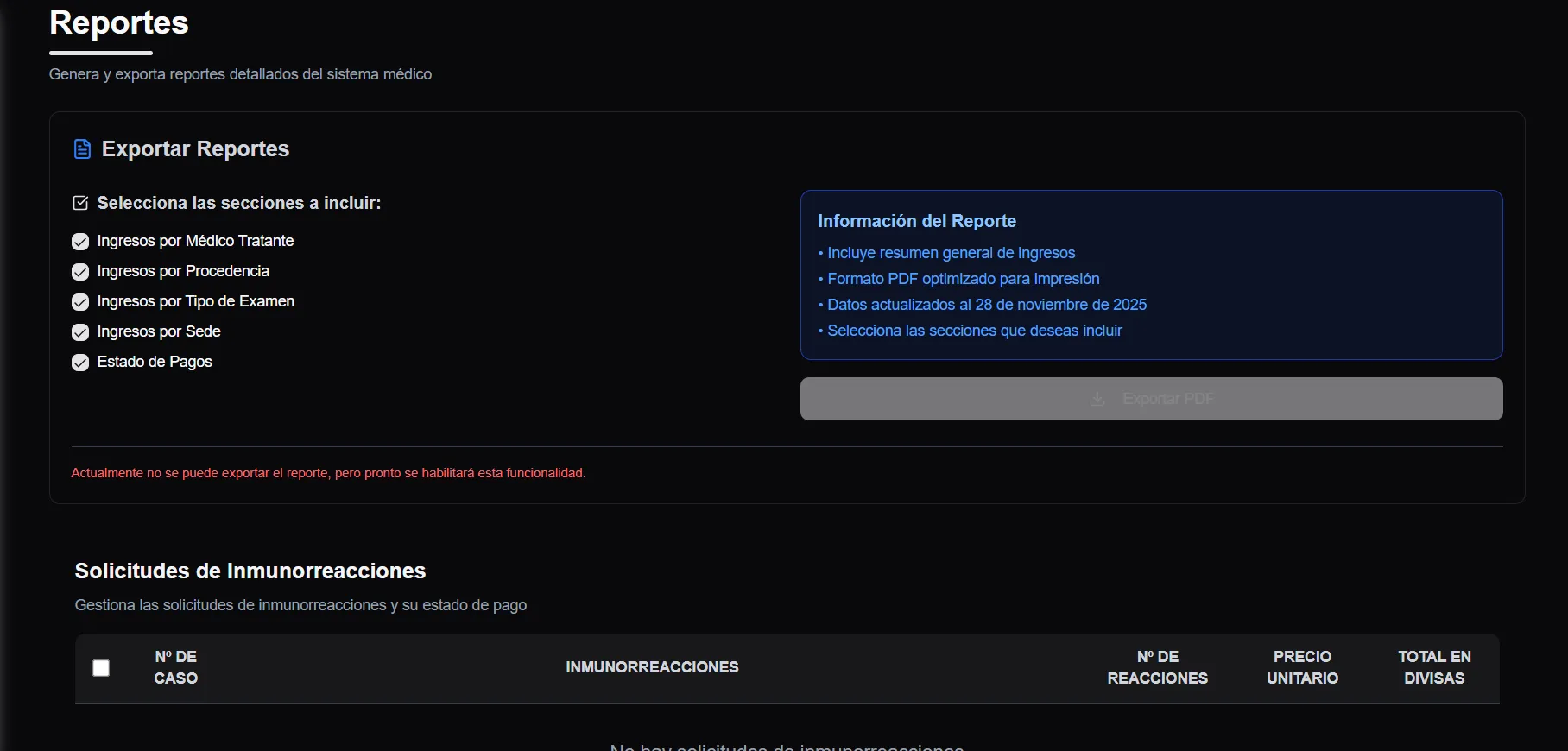Click the Información del Reporte heading
Image resolution: width=1568 pixels, height=751 pixels.
pos(917,221)
